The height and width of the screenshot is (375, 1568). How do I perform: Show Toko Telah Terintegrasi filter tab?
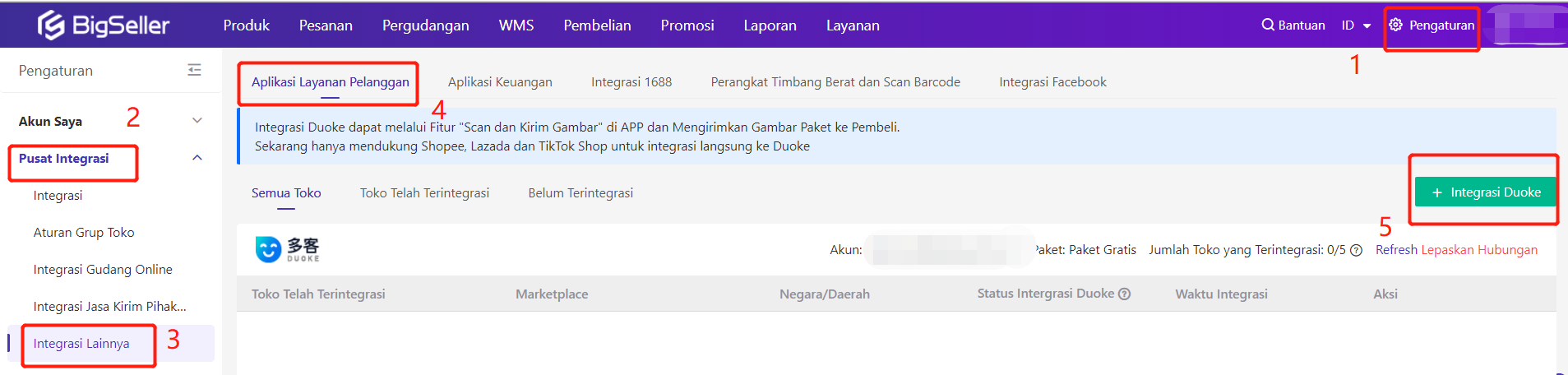coord(424,193)
